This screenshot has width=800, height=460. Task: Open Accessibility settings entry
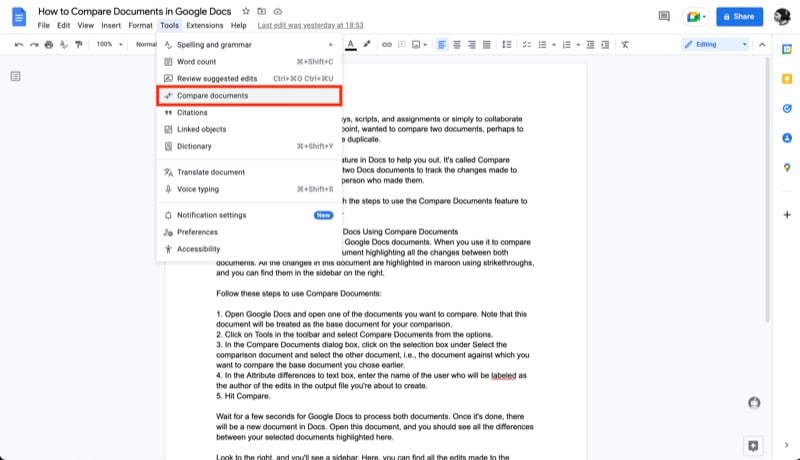(x=249, y=249)
